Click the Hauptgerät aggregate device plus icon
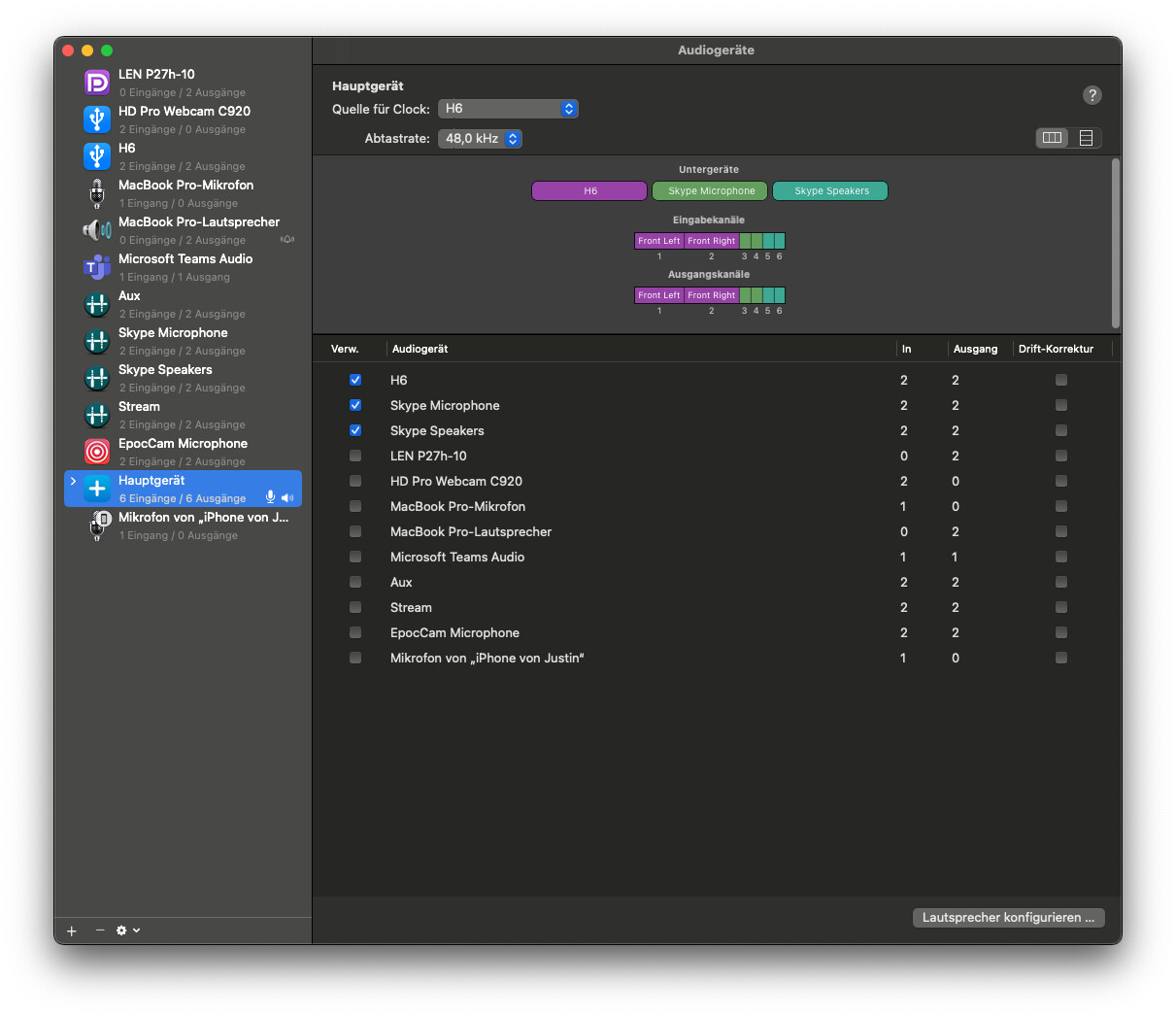 [x=97, y=489]
